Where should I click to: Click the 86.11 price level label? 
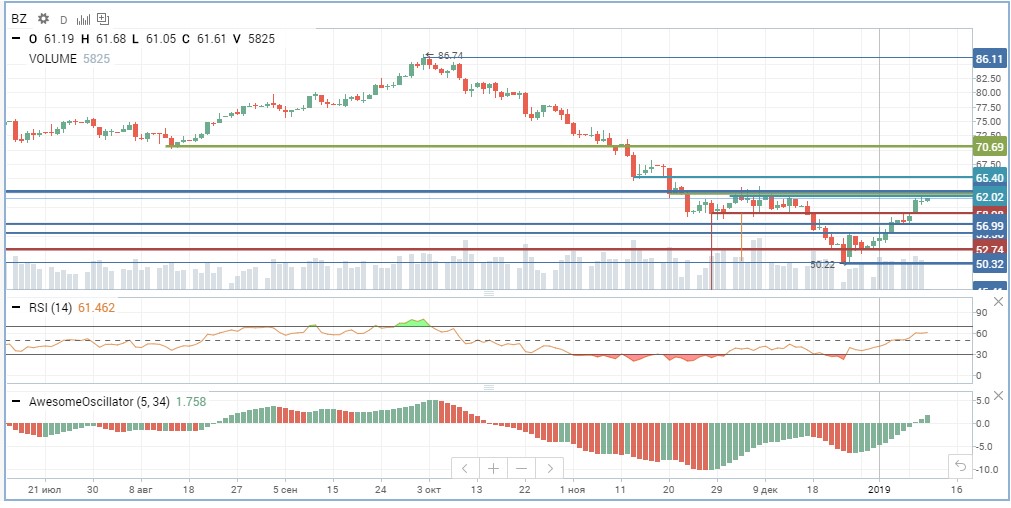tap(990, 59)
